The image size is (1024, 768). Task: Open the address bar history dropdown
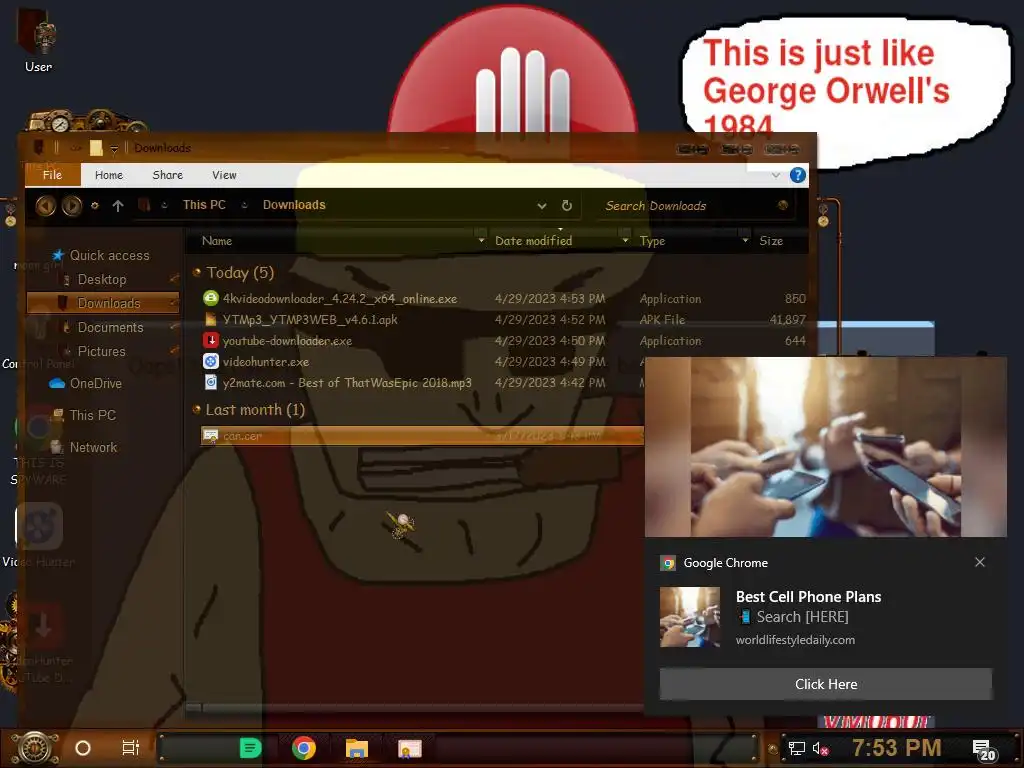(541, 206)
